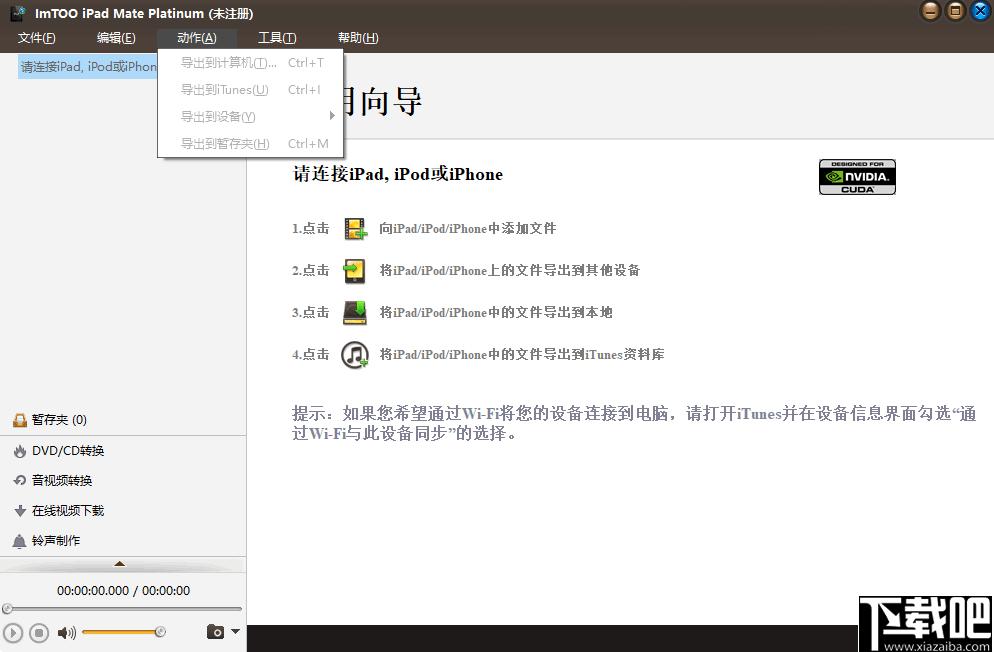
Task: Open 铃声制作
Action: (x=56, y=540)
